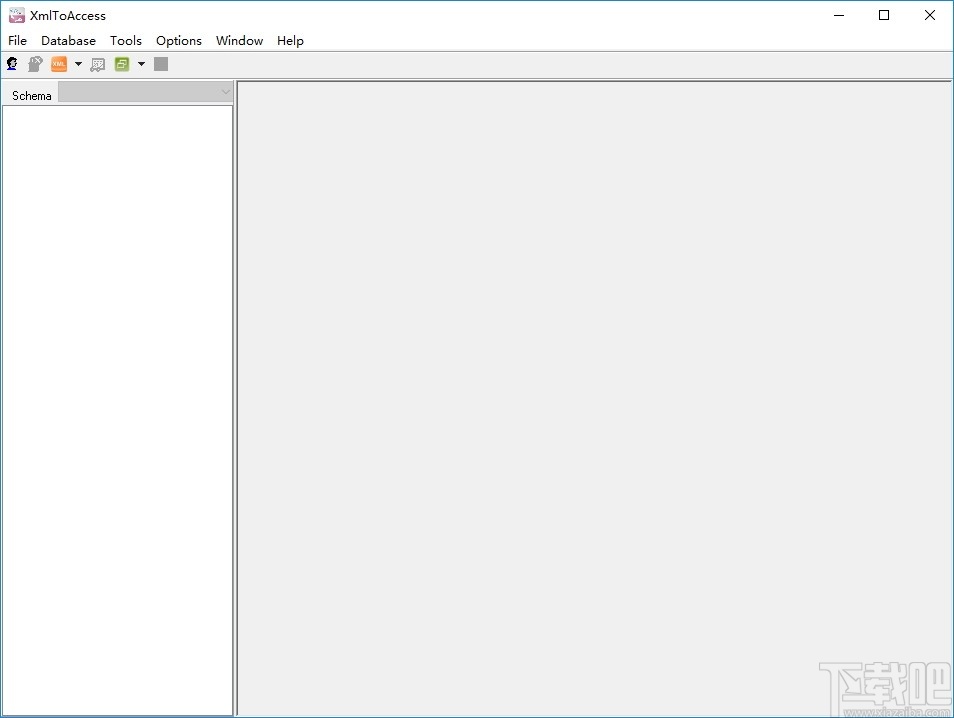Start conversion with the green execute icon
The height and width of the screenshot is (718, 954).
[122, 63]
